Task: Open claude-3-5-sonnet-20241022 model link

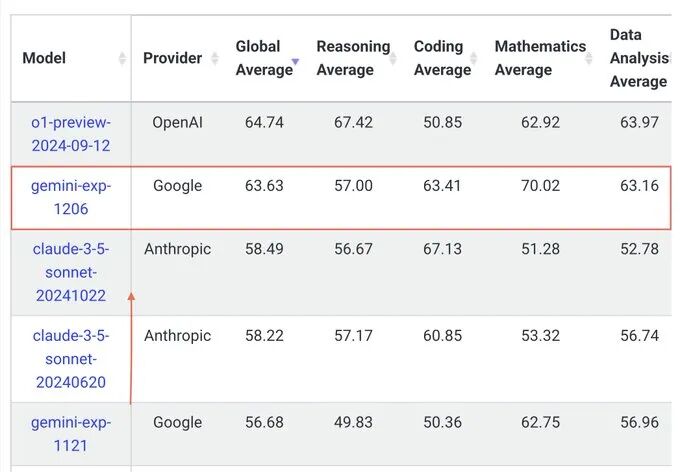Action: pyautogui.click(x=71, y=272)
